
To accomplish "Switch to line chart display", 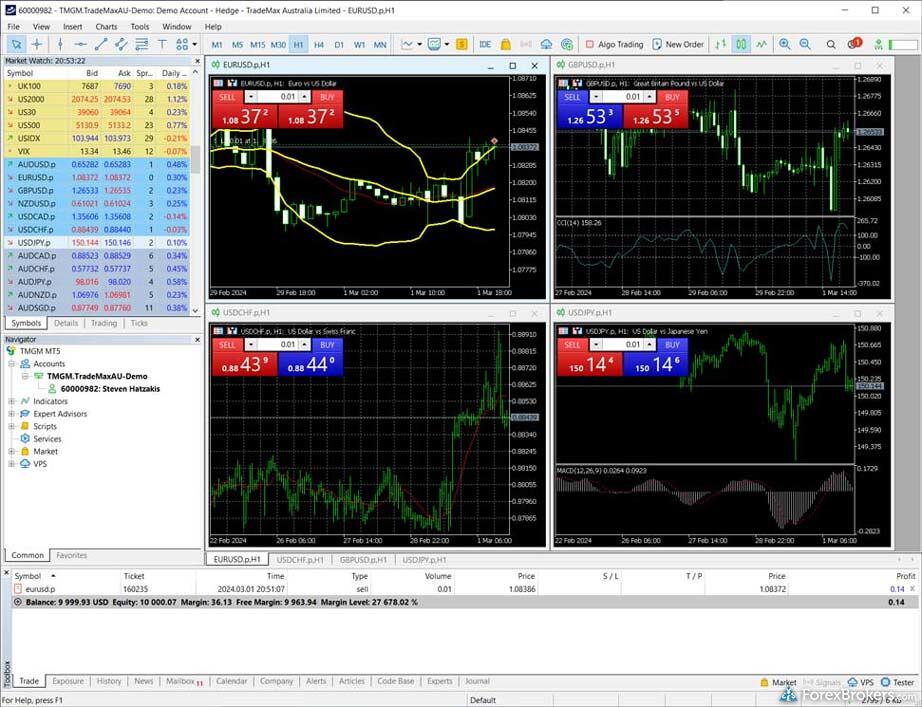I will click(761, 44).
